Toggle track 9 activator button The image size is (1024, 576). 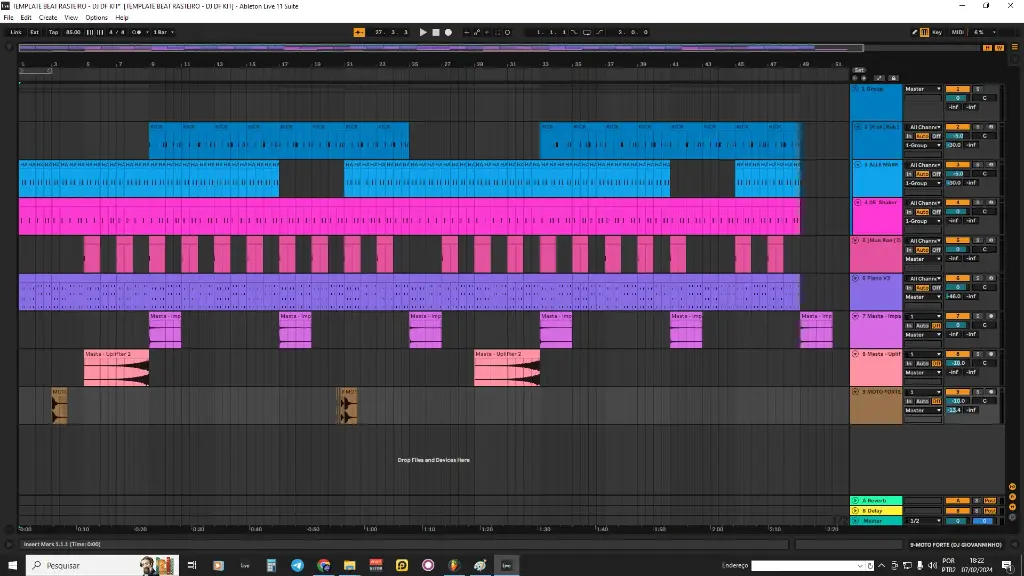point(957,392)
